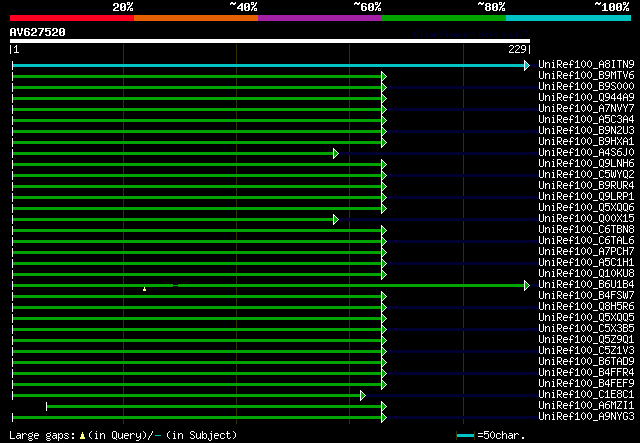640x443 pixels.
Task: Select the UniRef100_Q8H5R6 label
Action: 586,307
